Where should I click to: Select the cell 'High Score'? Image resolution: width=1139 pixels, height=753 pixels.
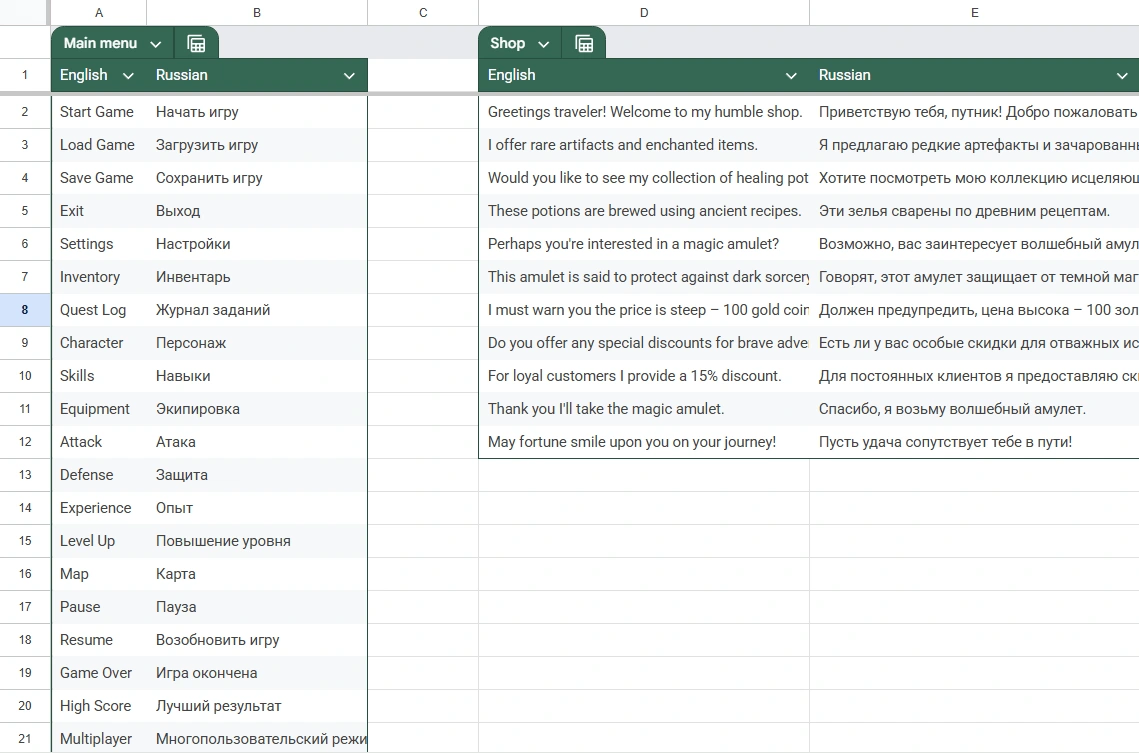click(x=99, y=707)
